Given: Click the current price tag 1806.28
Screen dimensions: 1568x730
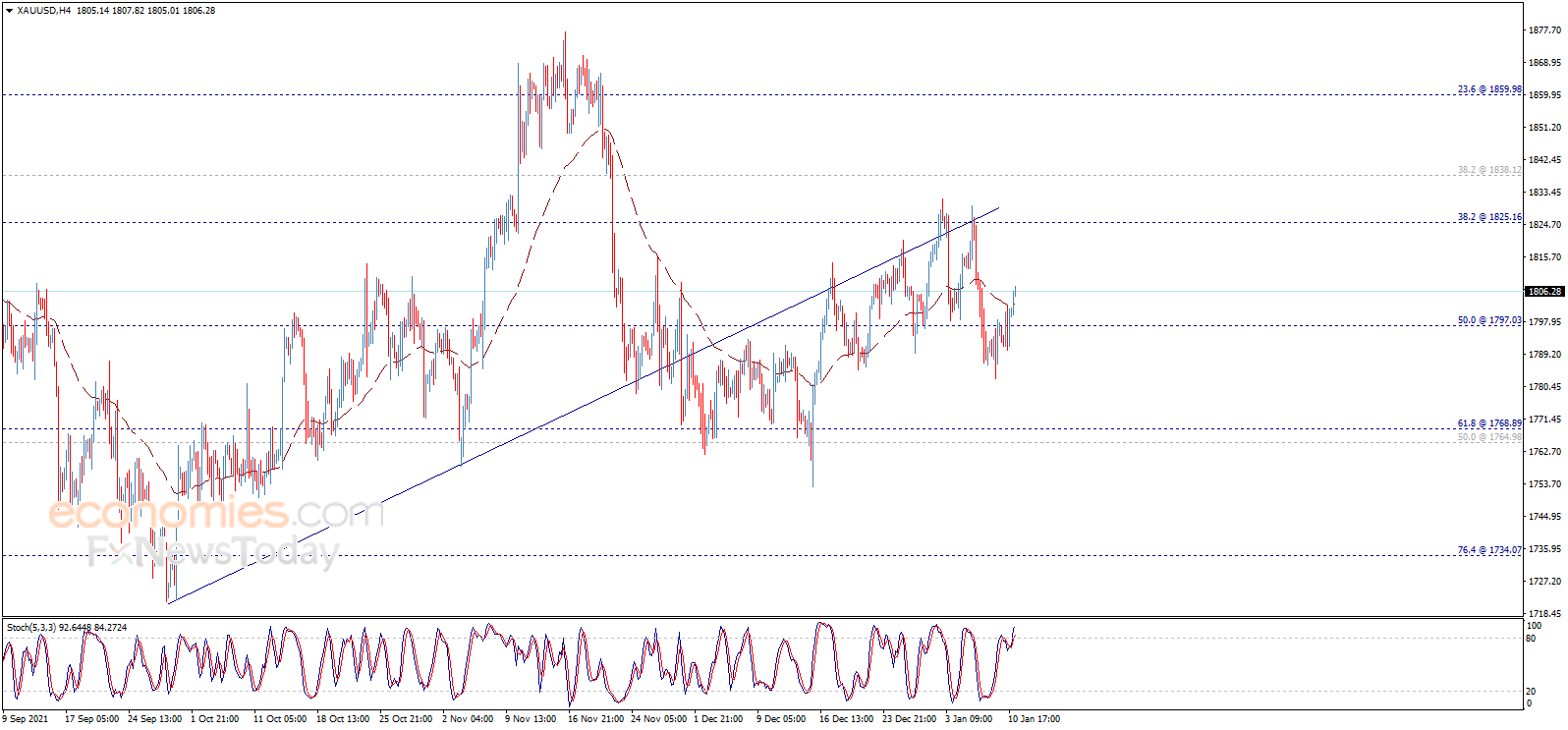Looking at the screenshot, I should point(1543,292).
